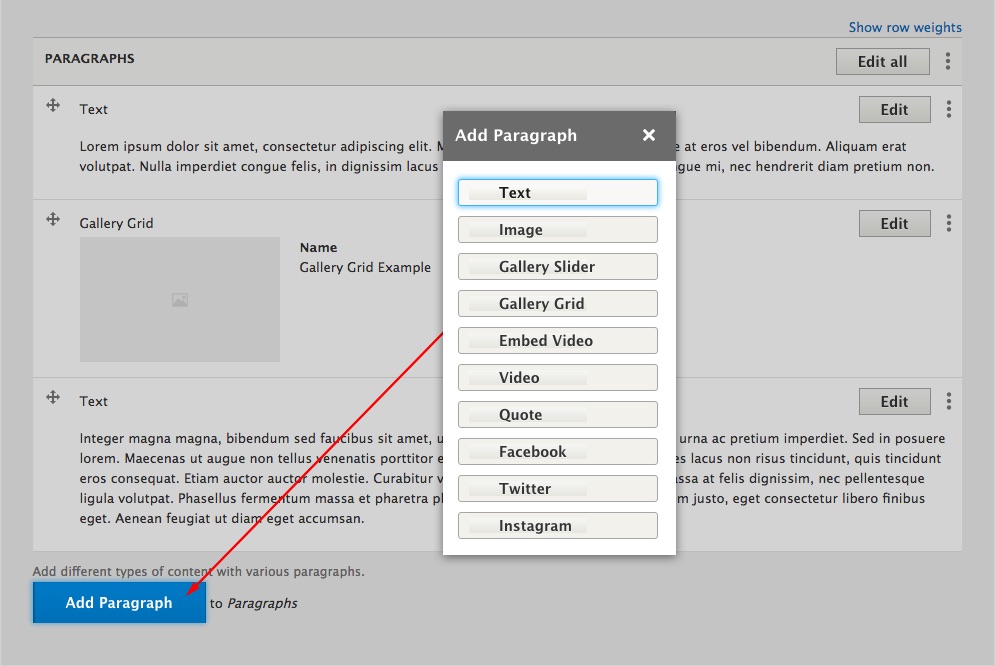Edit the last Text paragraph
The image size is (995, 666).
(x=894, y=402)
